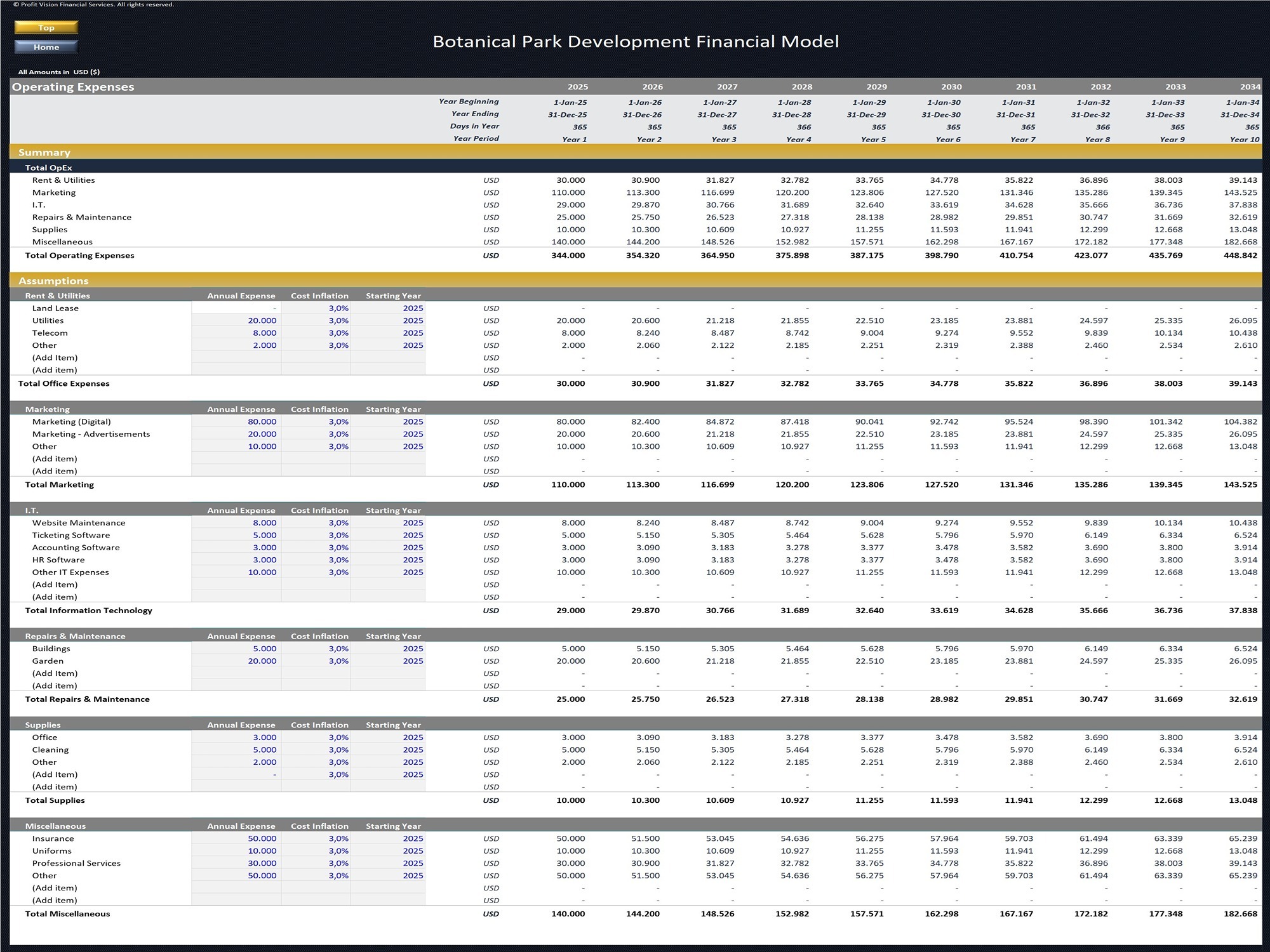Click Professional Services annual expense 30.000
1270x952 pixels.
click(x=236, y=863)
